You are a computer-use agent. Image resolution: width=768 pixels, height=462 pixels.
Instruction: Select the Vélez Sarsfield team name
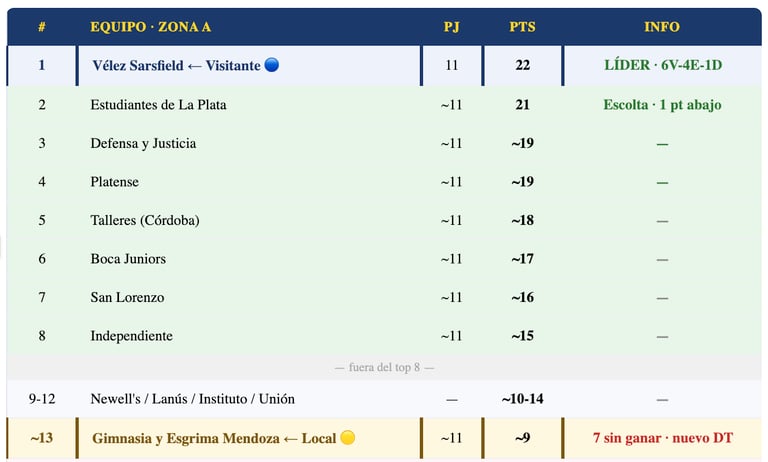click(138, 65)
